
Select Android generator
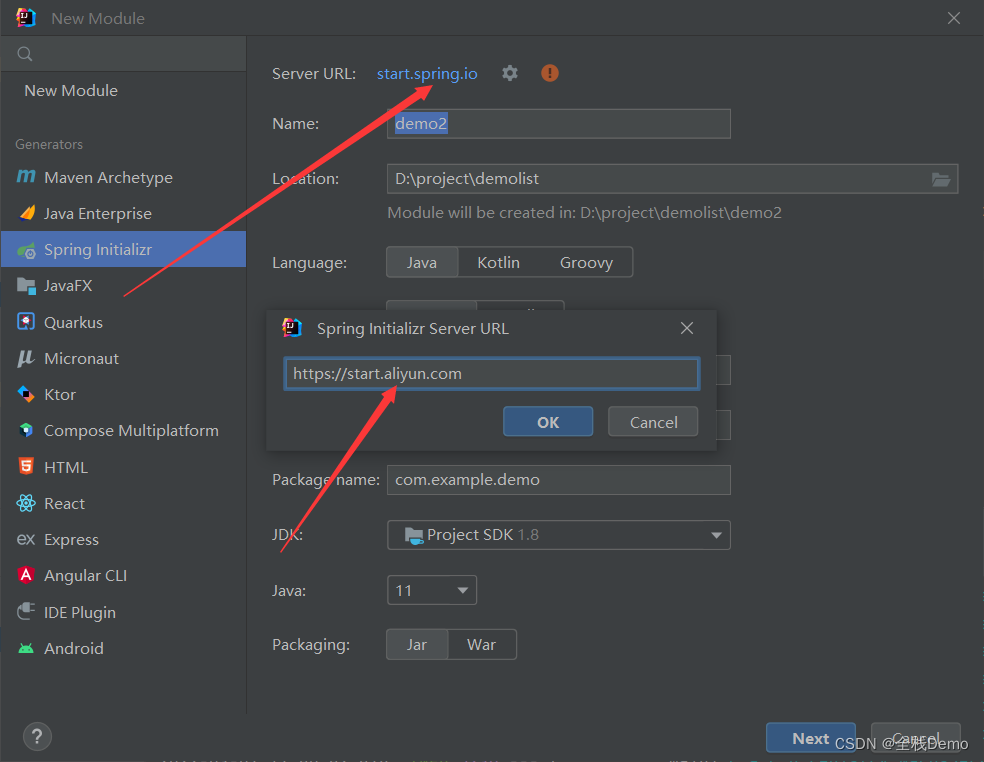123,648
